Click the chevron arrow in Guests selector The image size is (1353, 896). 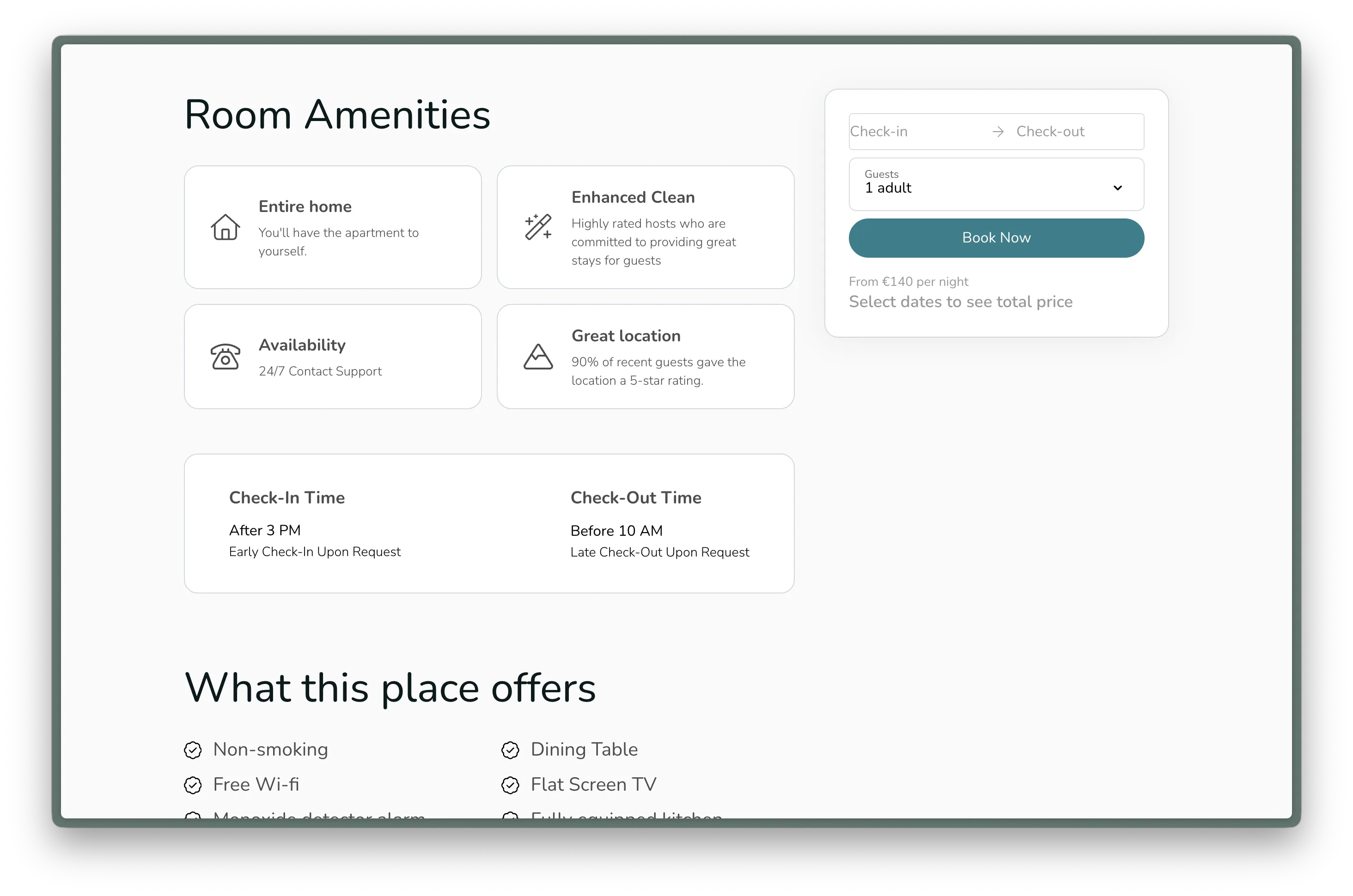tap(1117, 188)
